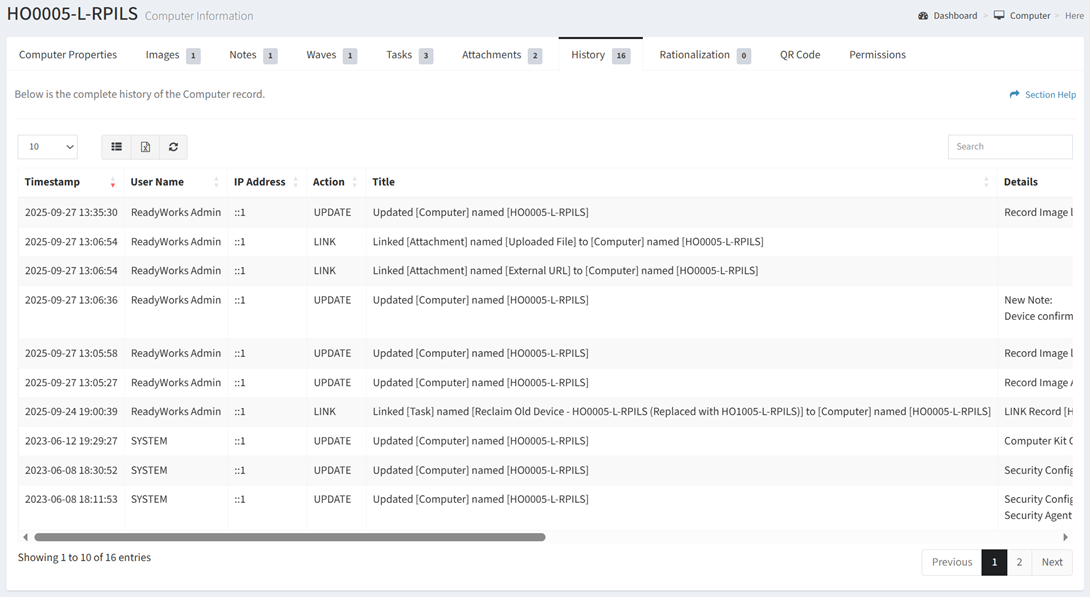
Task: Refresh the history table
Action: [173, 147]
